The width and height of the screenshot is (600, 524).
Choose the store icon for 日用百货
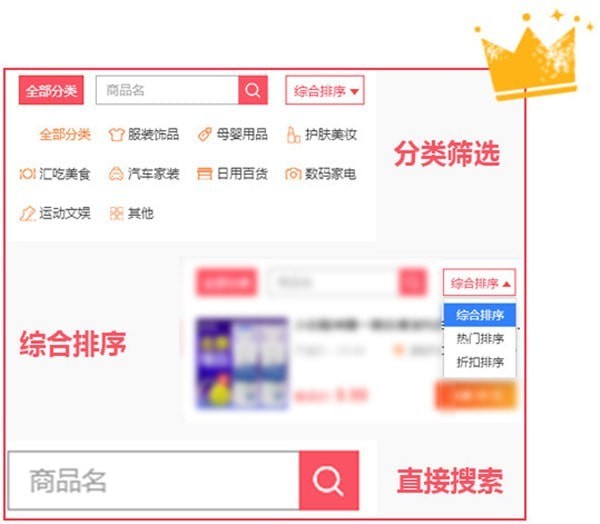pyautogui.click(x=204, y=174)
